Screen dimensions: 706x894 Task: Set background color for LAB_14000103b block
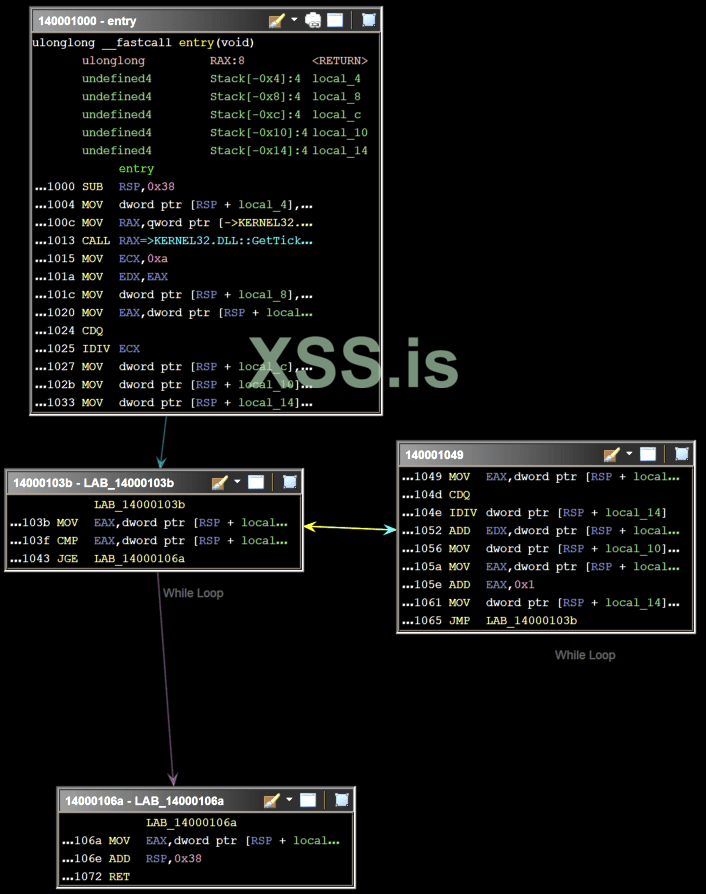point(220,483)
